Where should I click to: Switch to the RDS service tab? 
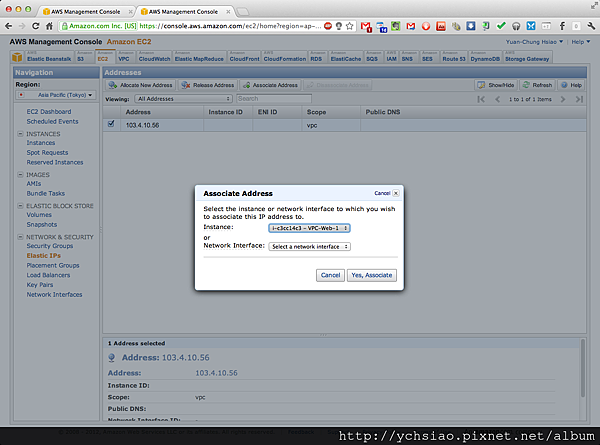(318, 57)
